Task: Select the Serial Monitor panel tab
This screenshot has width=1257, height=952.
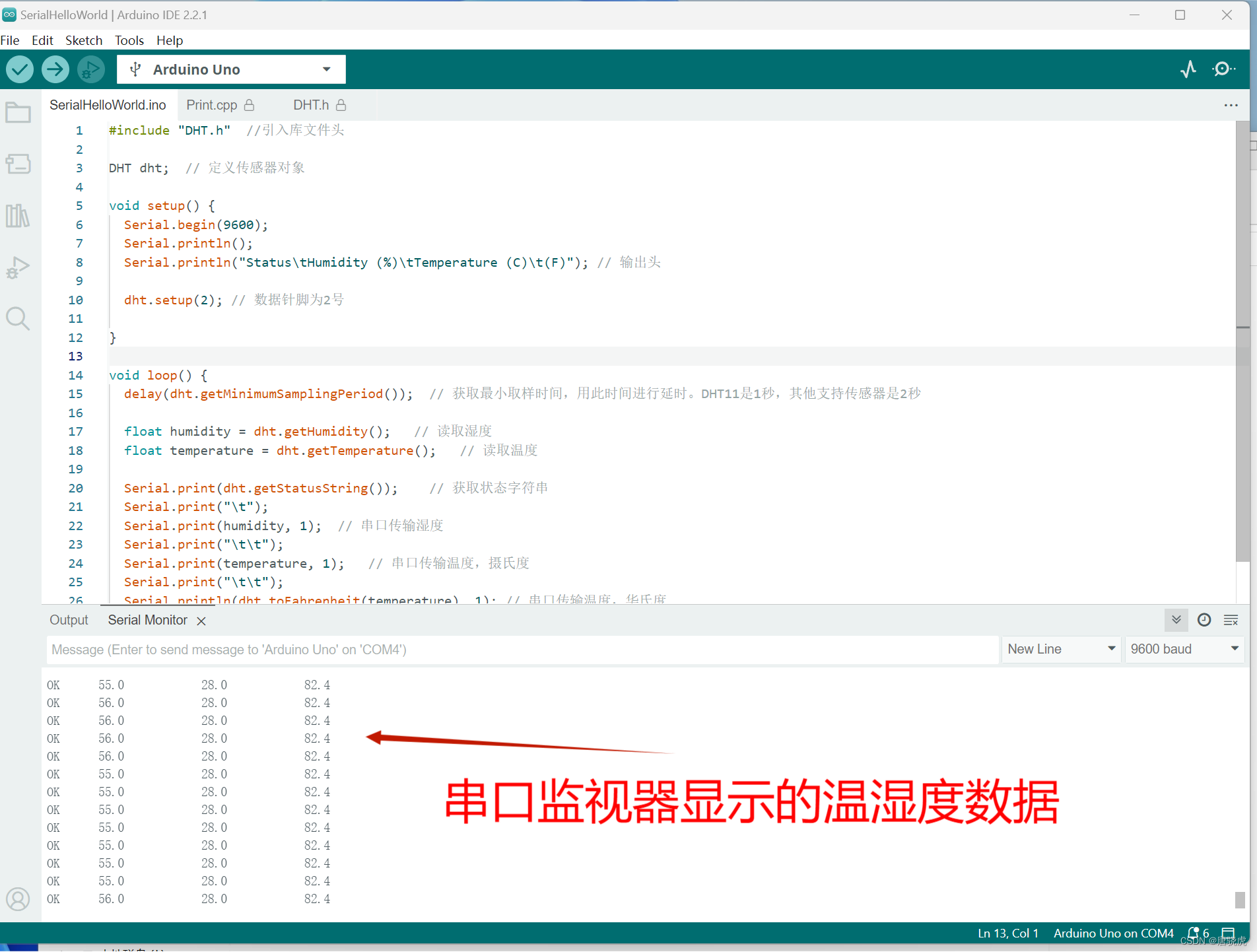Action: (x=148, y=620)
